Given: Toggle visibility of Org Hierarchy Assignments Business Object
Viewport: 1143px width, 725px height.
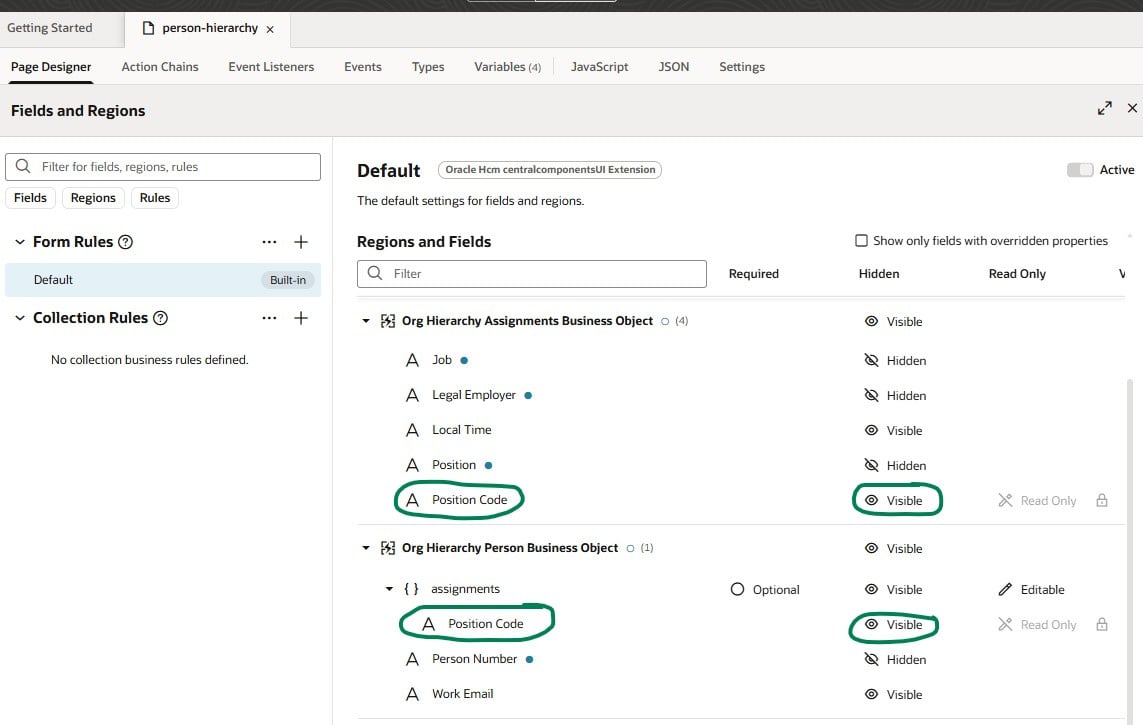Looking at the screenshot, I should coord(893,321).
